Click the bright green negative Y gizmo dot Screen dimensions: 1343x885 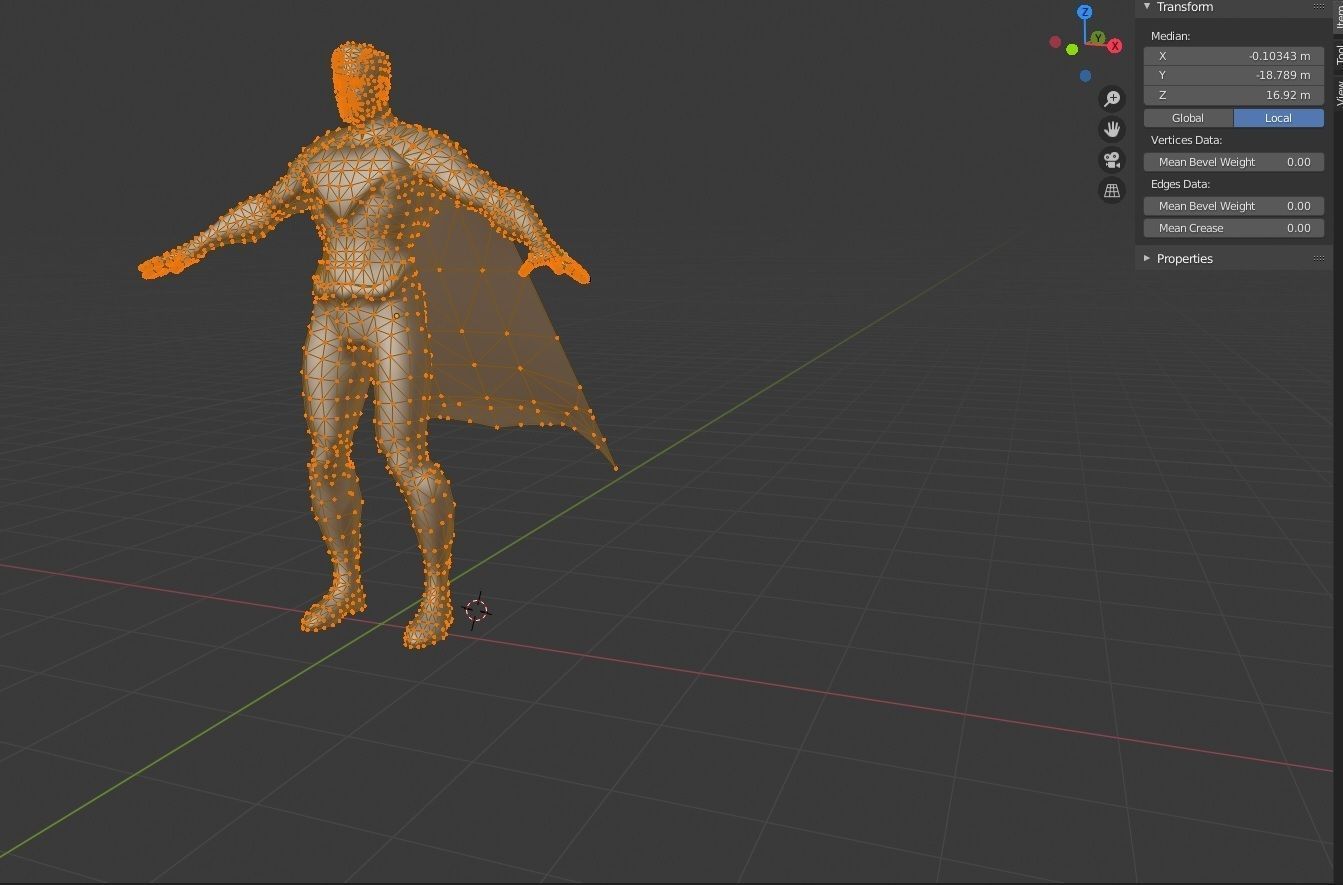click(x=1072, y=50)
